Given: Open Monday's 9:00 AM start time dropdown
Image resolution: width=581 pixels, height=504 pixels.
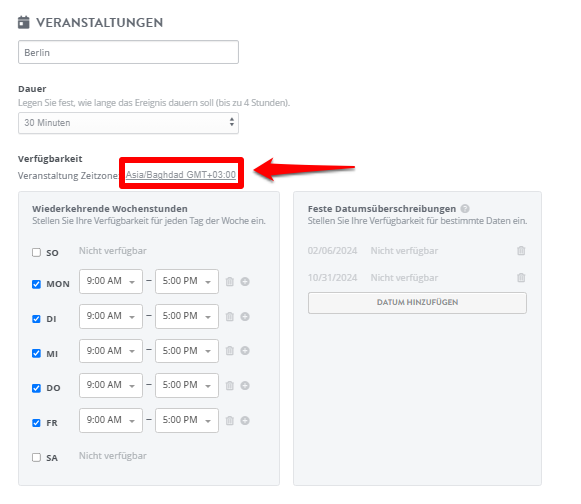Looking at the screenshot, I should point(111,282).
